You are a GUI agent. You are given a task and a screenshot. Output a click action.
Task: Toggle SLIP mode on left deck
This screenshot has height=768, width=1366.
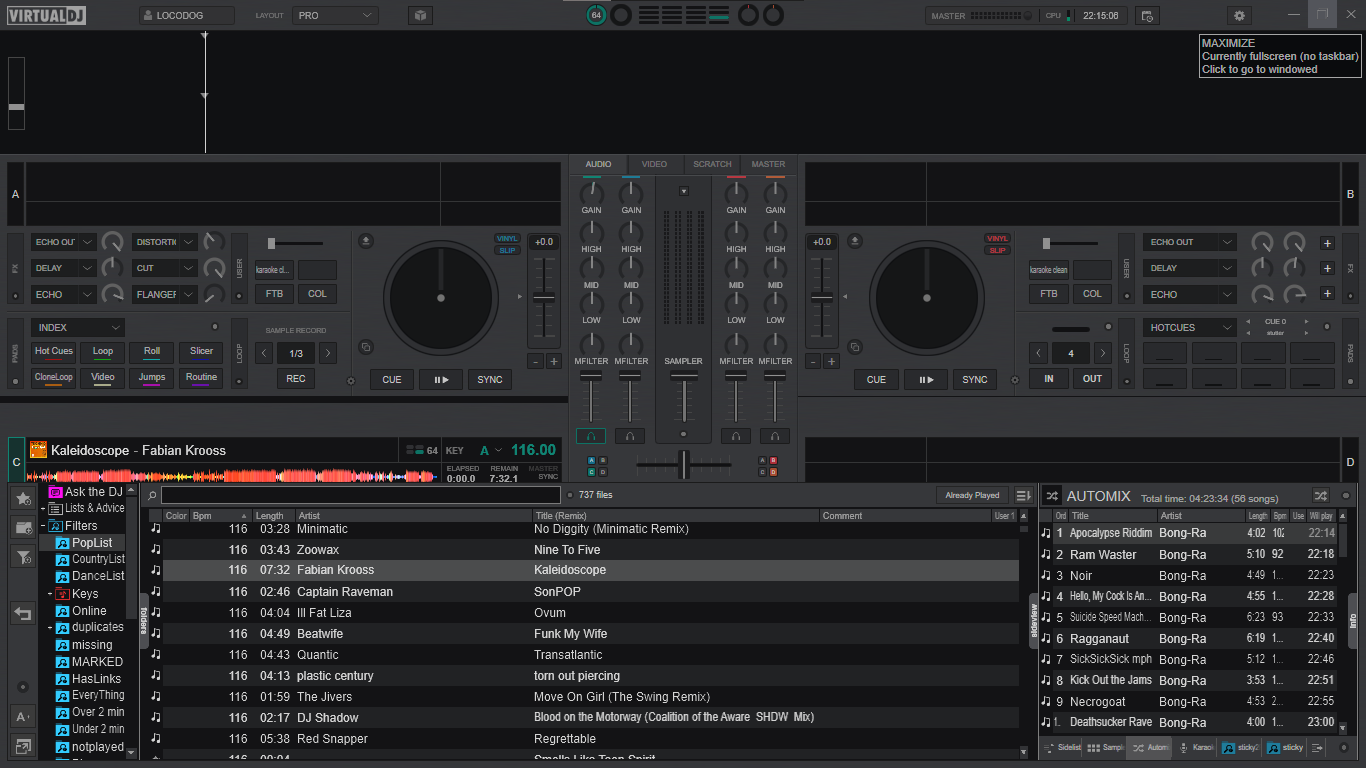coord(508,250)
